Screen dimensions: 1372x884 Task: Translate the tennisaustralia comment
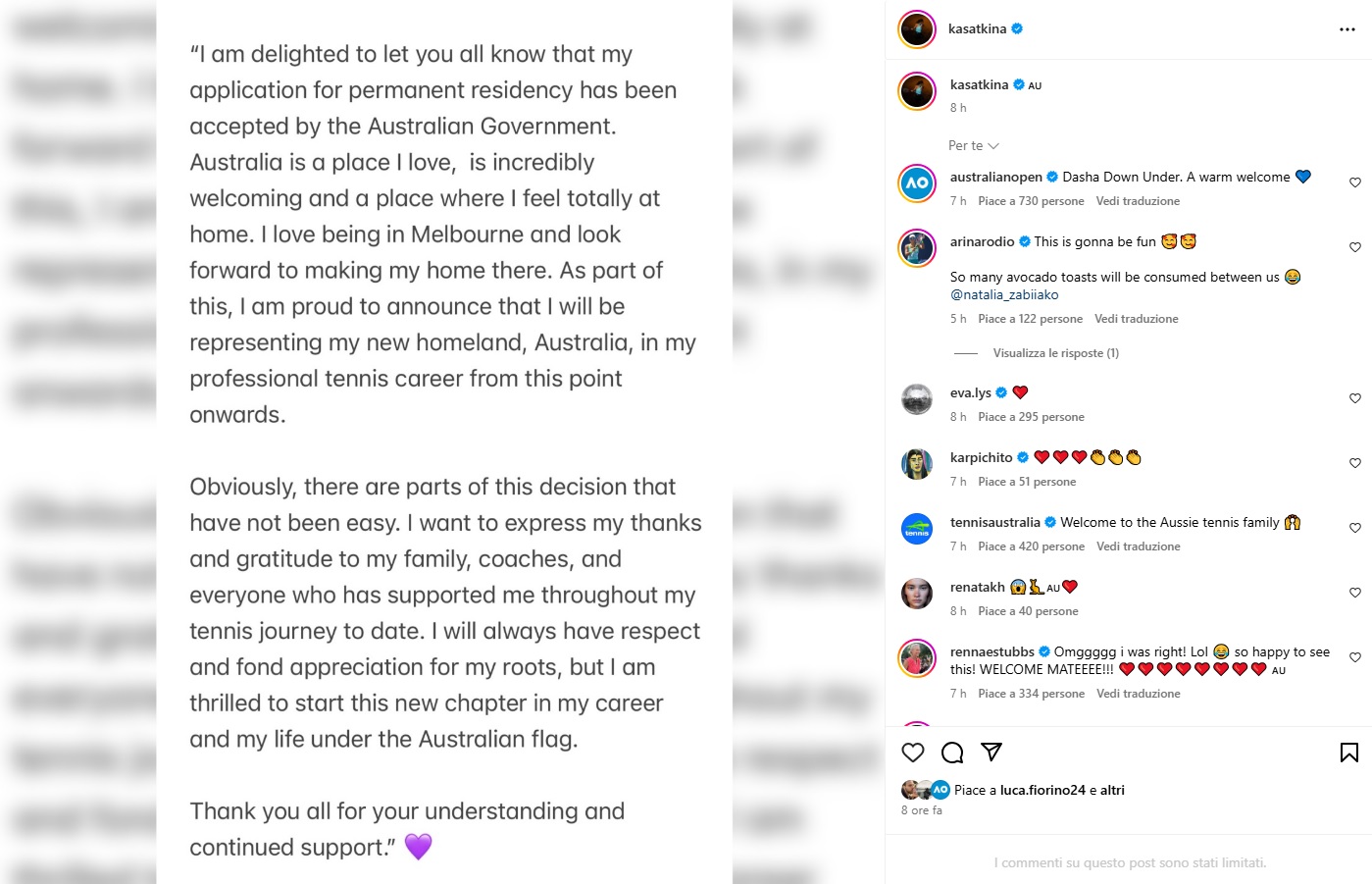(1138, 546)
